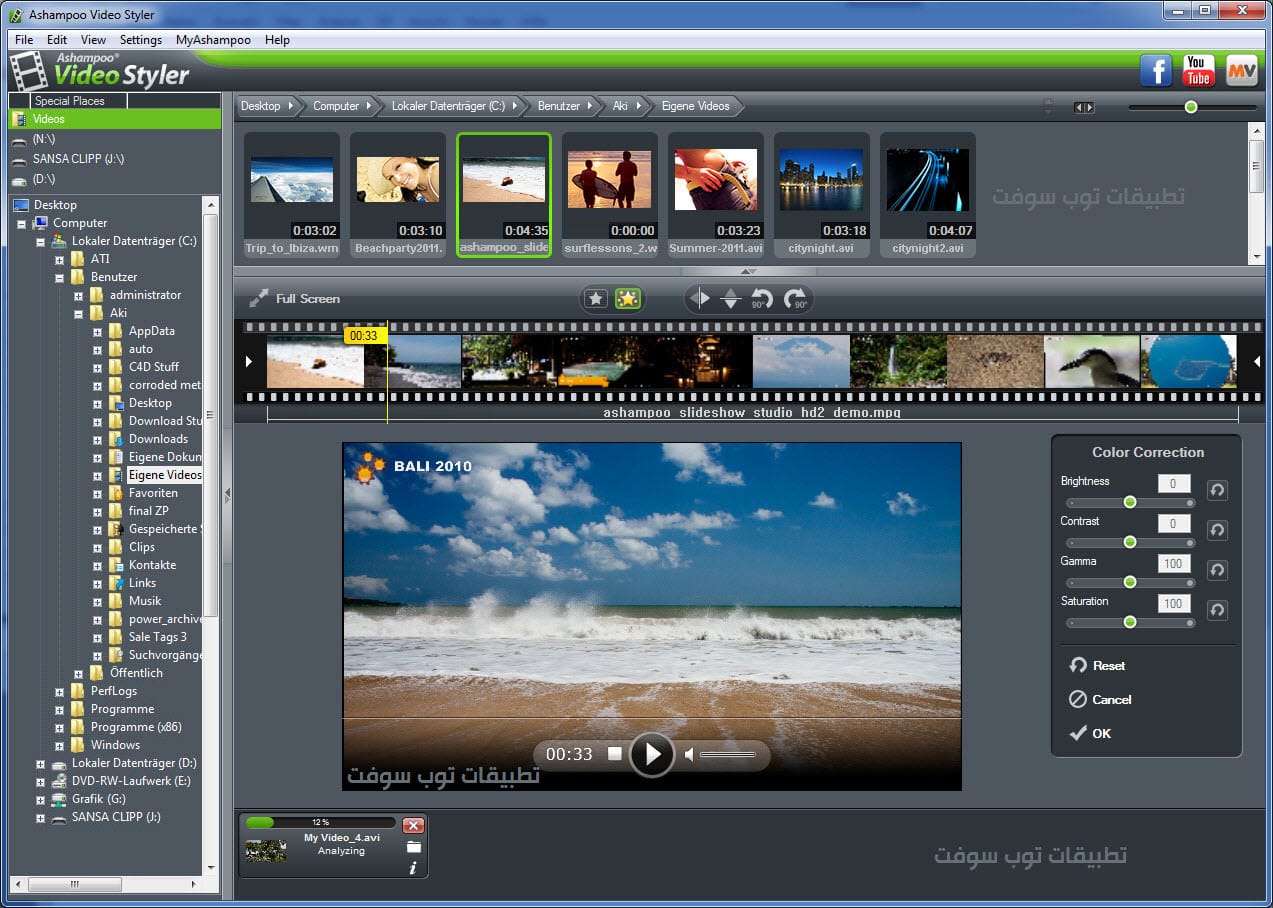
Task: Go to Eigene Videos breadcrumb
Action: [x=695, y=105]
